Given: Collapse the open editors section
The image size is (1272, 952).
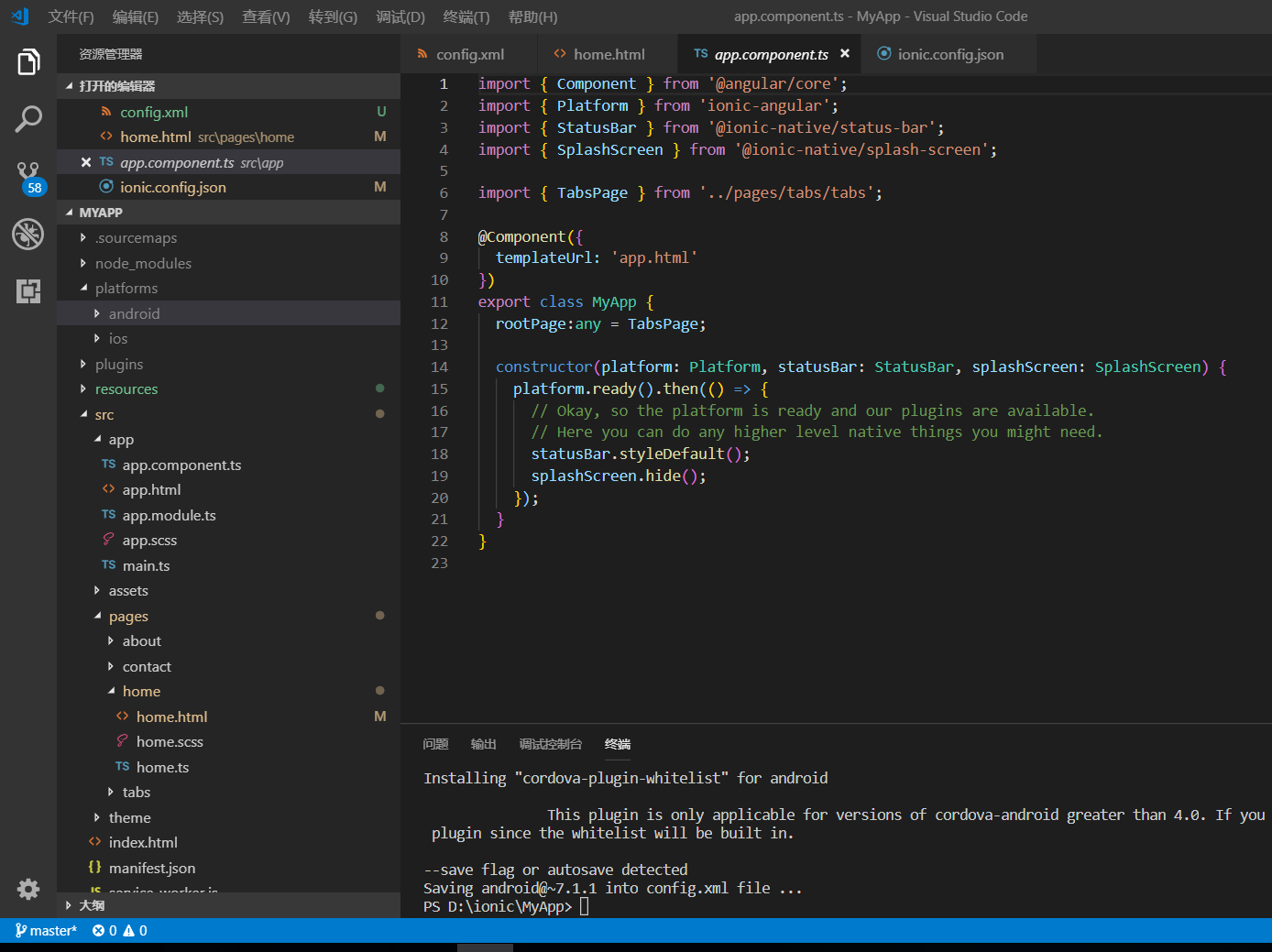Looking at the screenshot, I should pyautogui.click(x=116, y=86).
